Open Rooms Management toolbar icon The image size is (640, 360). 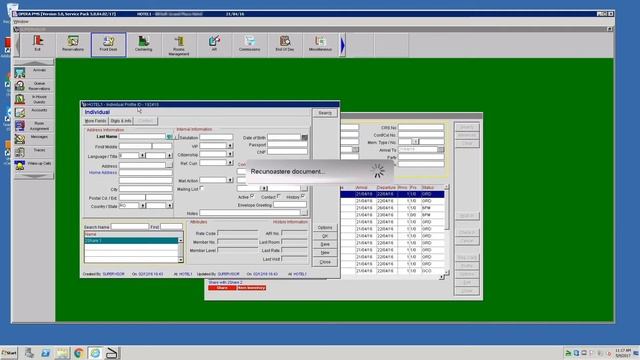(x=179, y=44)
